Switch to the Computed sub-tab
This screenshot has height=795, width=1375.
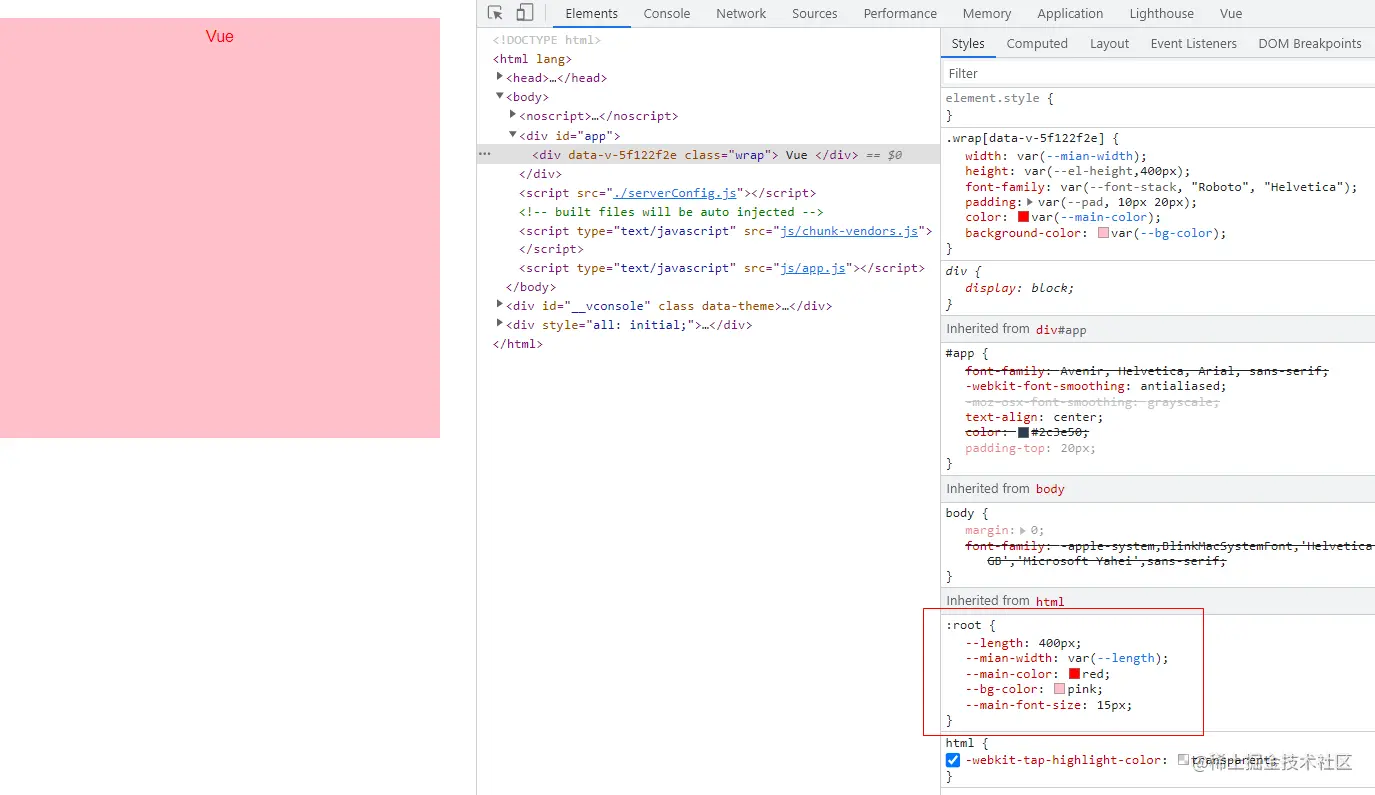pos(1037,44)
